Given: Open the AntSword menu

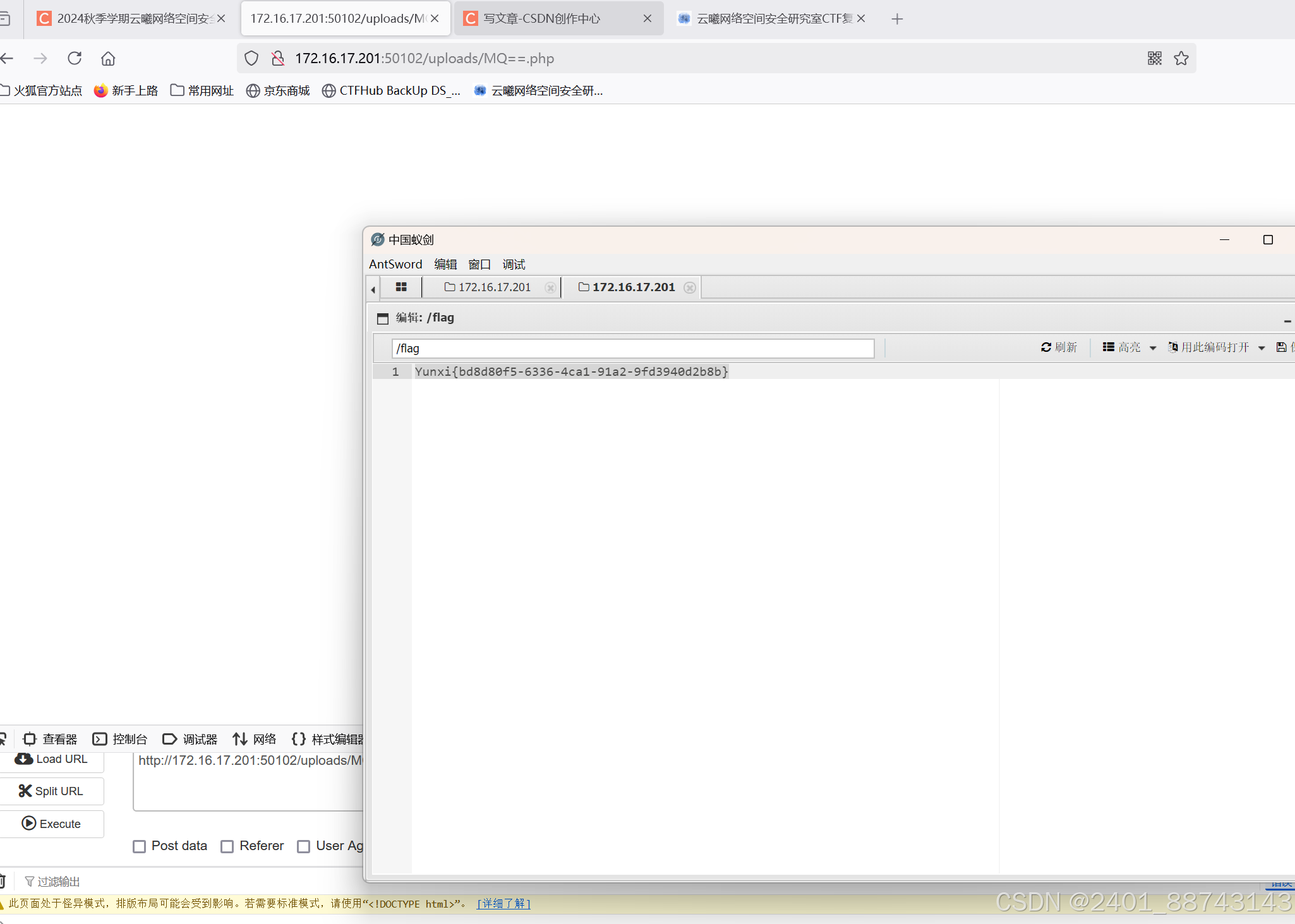Looking at the screenshot, I should (x=395, y=264).
